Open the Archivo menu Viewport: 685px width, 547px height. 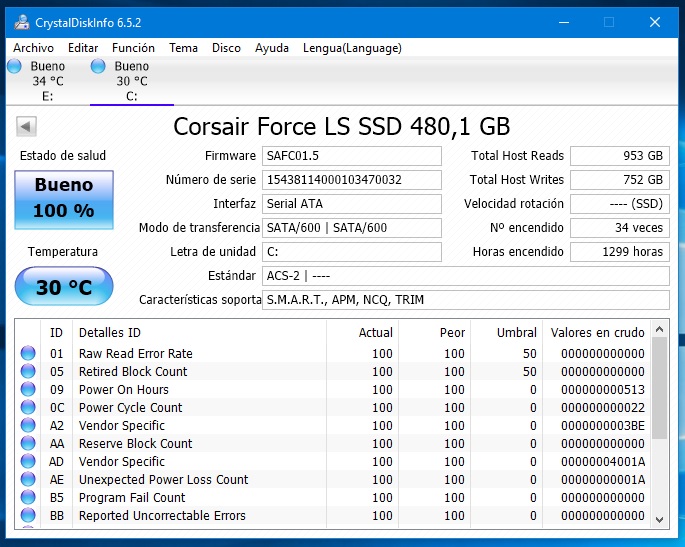click(33, 48)
